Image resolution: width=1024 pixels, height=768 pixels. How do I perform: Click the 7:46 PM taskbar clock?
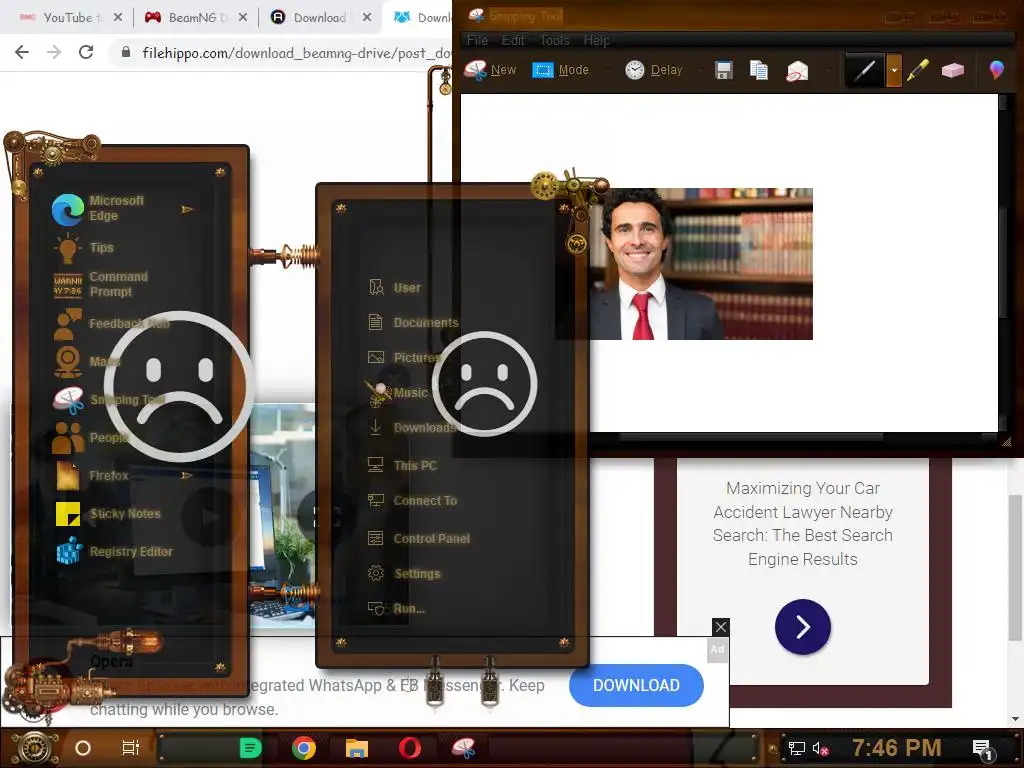[x=896, y=748]
